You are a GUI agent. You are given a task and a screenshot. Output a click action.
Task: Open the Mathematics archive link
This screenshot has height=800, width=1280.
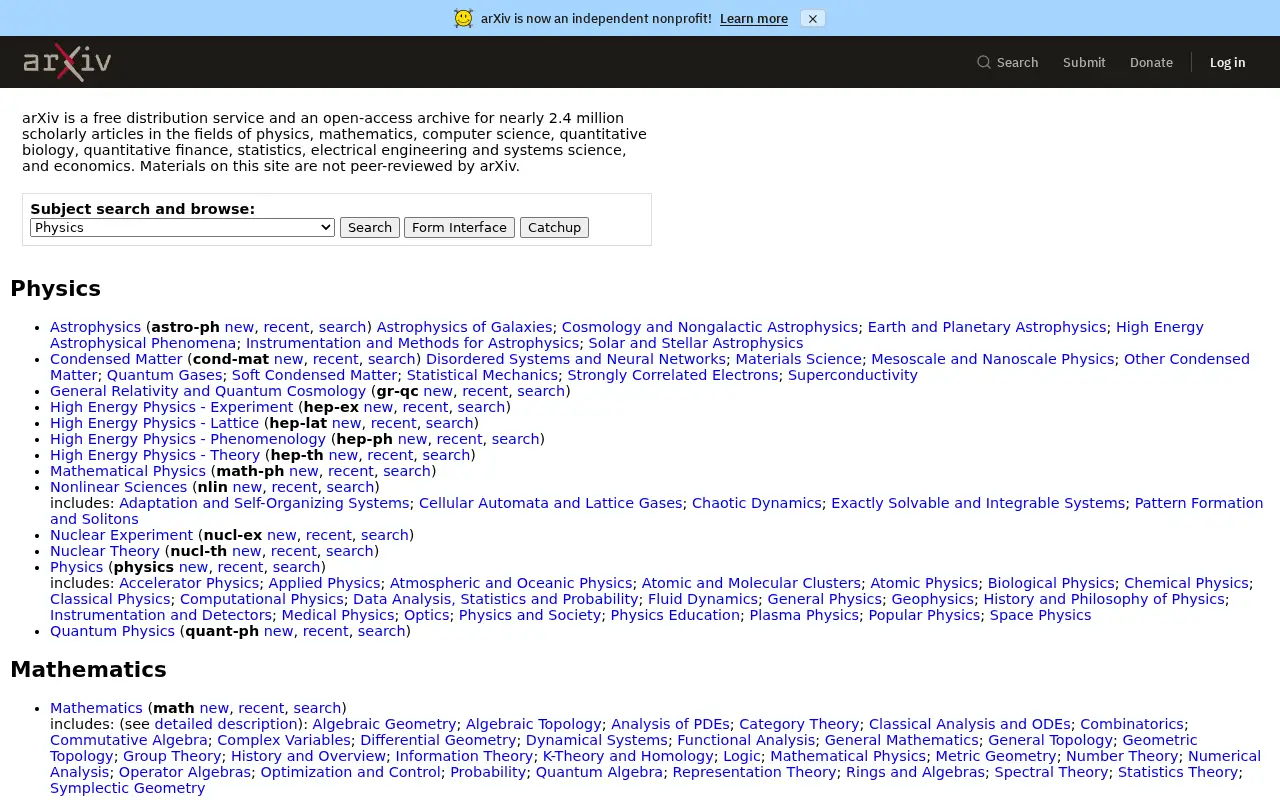[96, 708]
